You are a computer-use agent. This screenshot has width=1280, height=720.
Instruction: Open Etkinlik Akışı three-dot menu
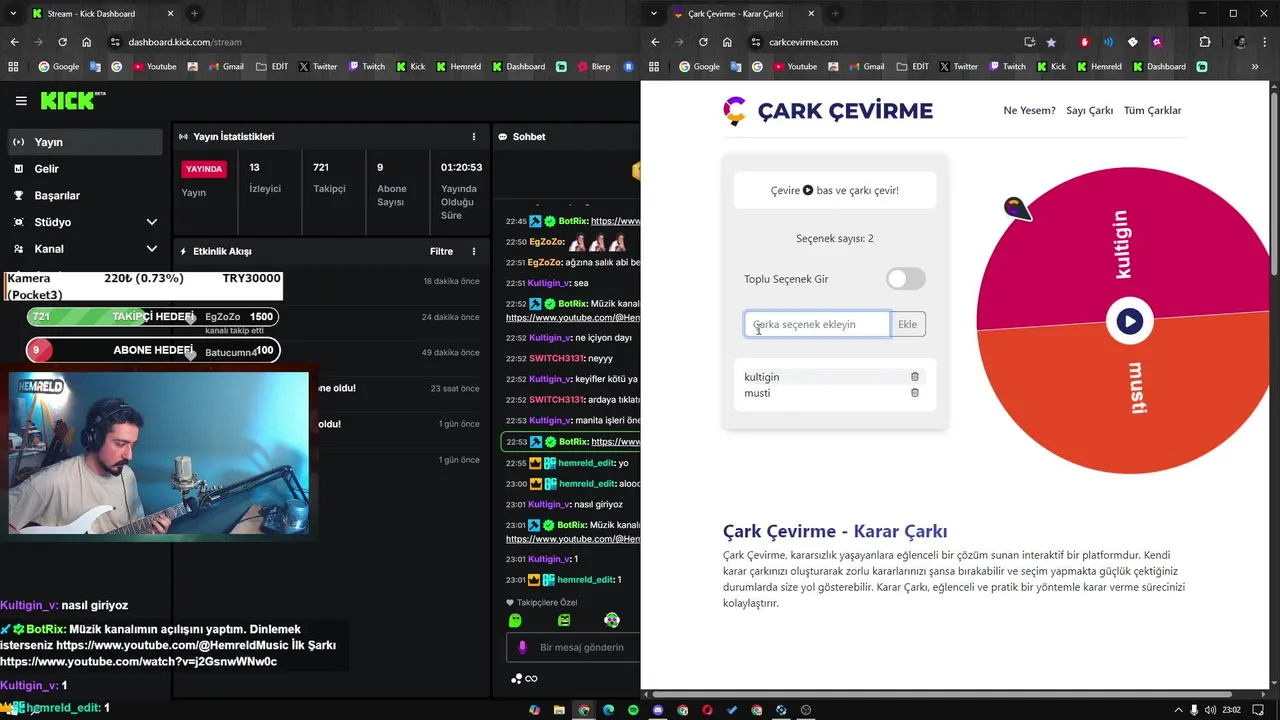(474, 251)
